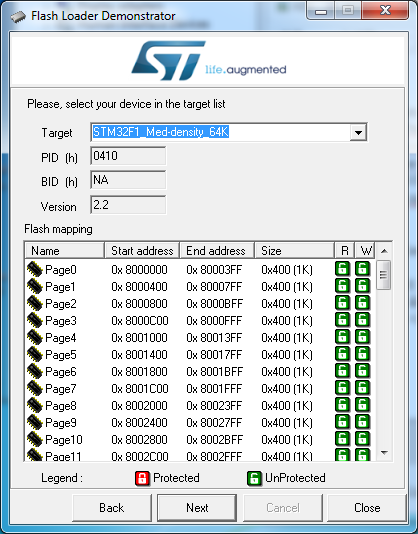
Task: Click the green UnProtected legend lock icon
Action: pos(254,478)
